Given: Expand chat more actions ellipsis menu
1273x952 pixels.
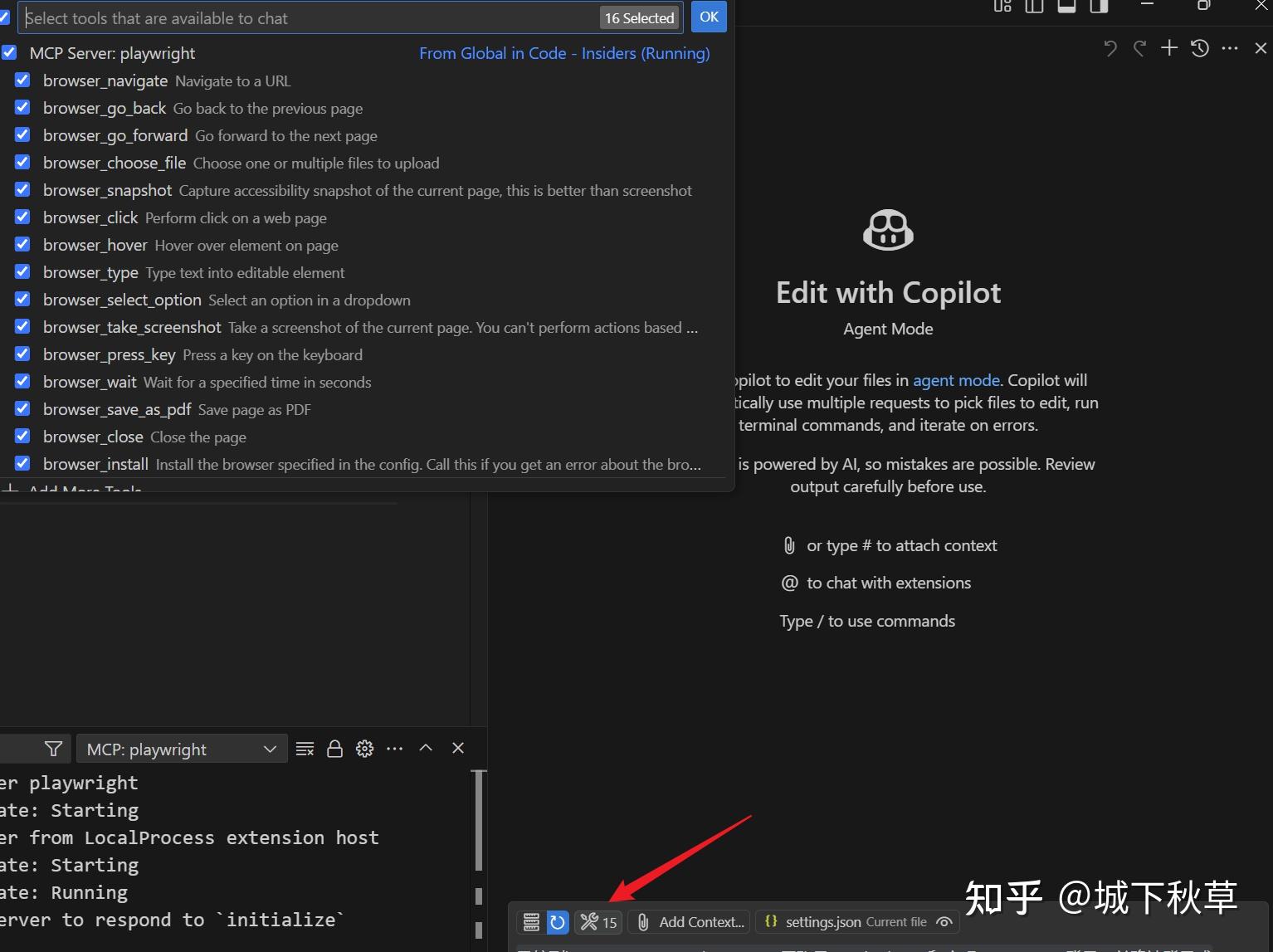Looking at the screenshot, I should click(x=1230, y=47).
